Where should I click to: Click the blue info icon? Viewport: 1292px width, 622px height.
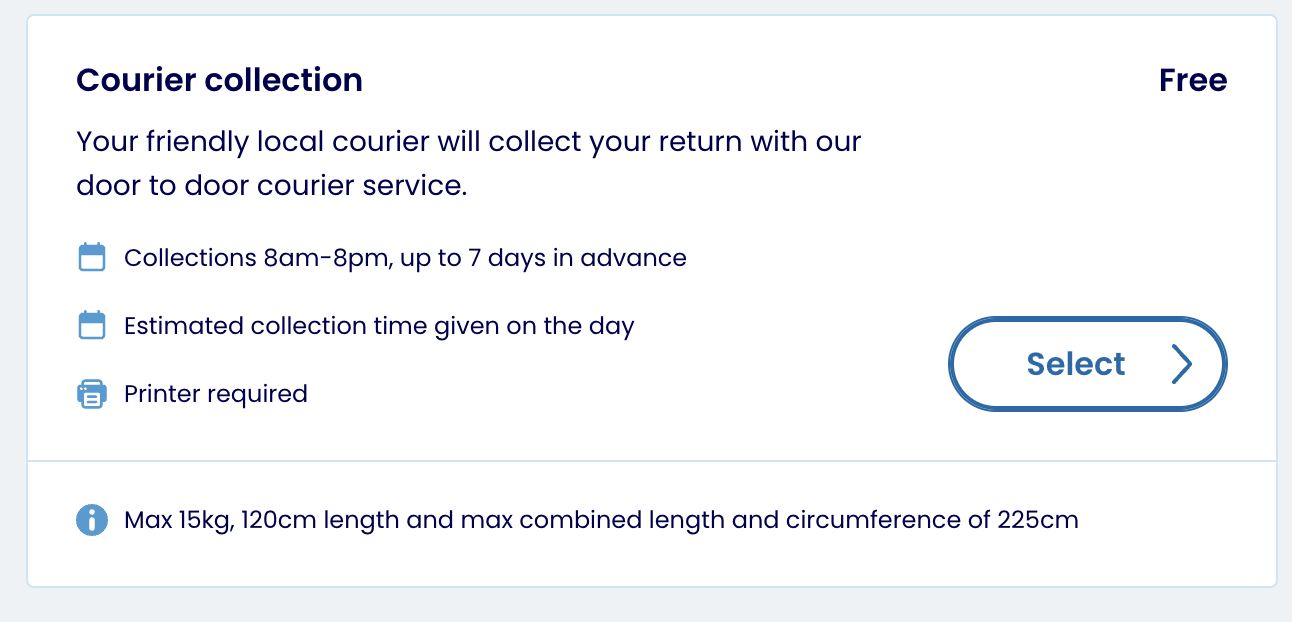tap(92, 520)
